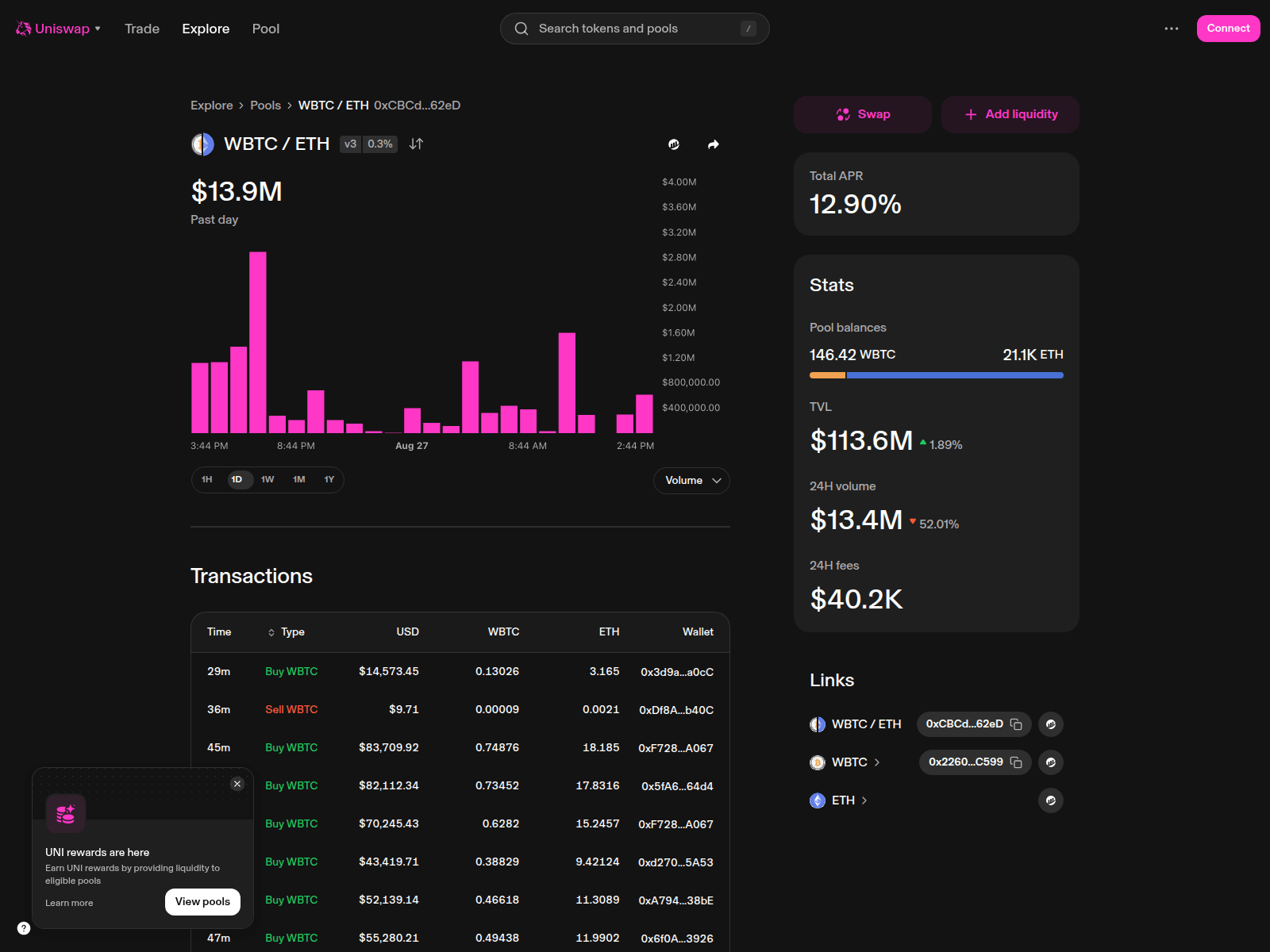Screen dimensions: 1270x952
Task: Click the Total APR 12.90% value
Action: [x=856, y=205]
